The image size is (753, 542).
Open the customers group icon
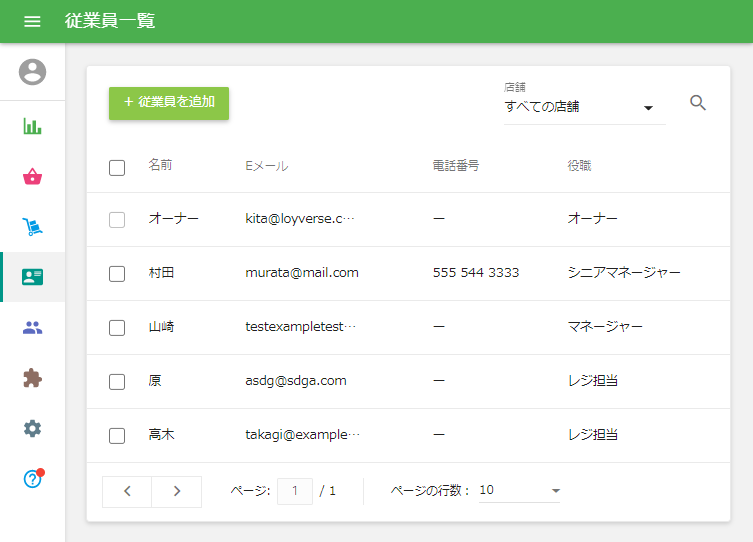tap(33, 327)
